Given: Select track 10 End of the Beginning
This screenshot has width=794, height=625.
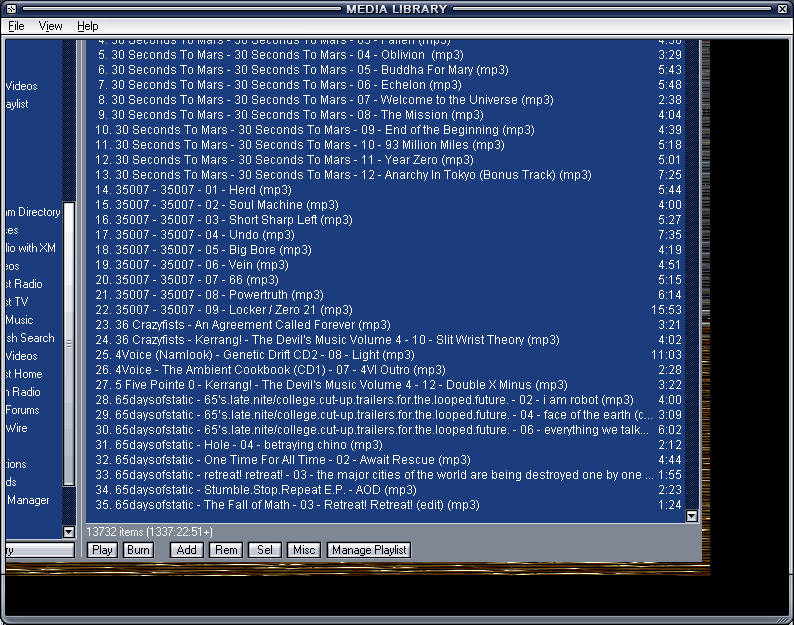Looking at the screenshot, I should [386, 130].
